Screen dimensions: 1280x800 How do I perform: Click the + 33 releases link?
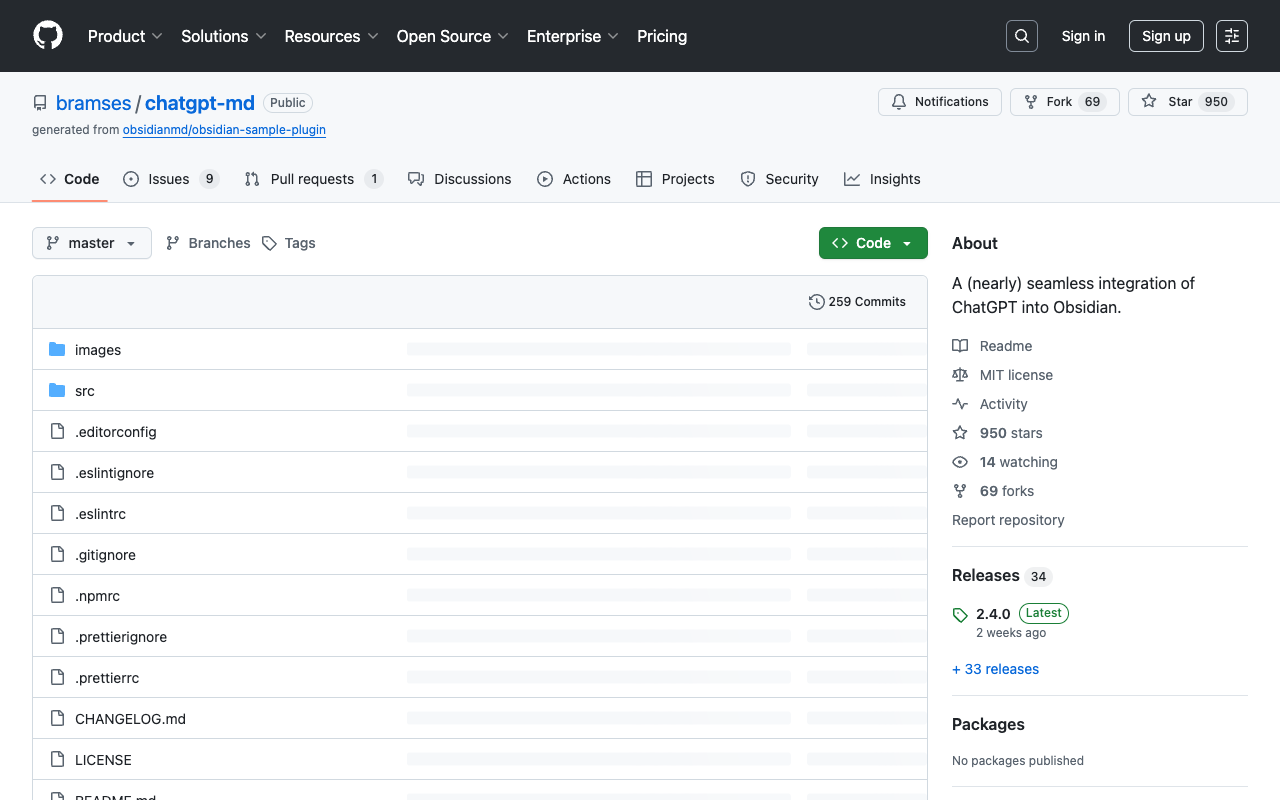pos(996,669)
